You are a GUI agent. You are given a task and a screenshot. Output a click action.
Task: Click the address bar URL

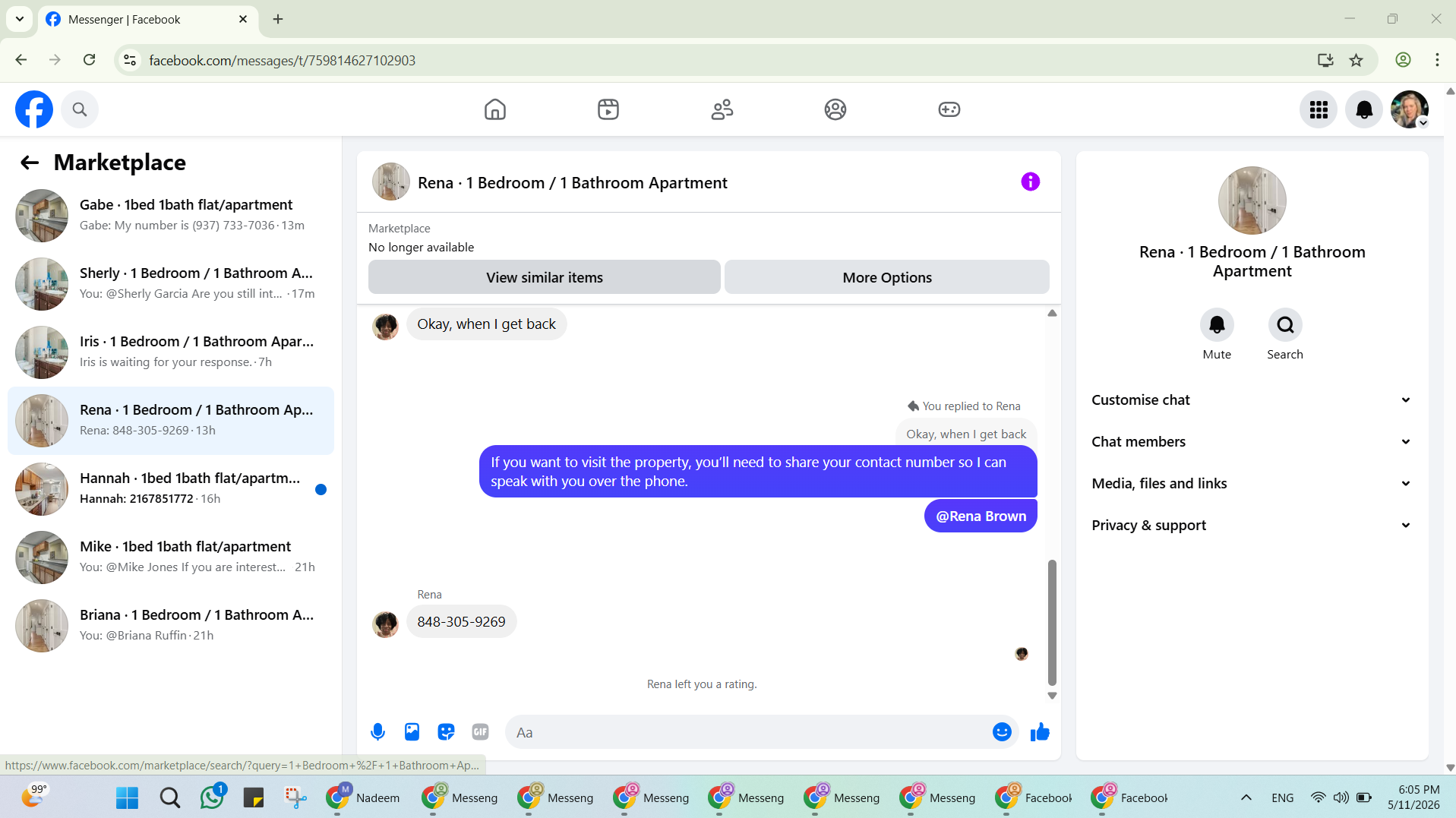(282, 60)
